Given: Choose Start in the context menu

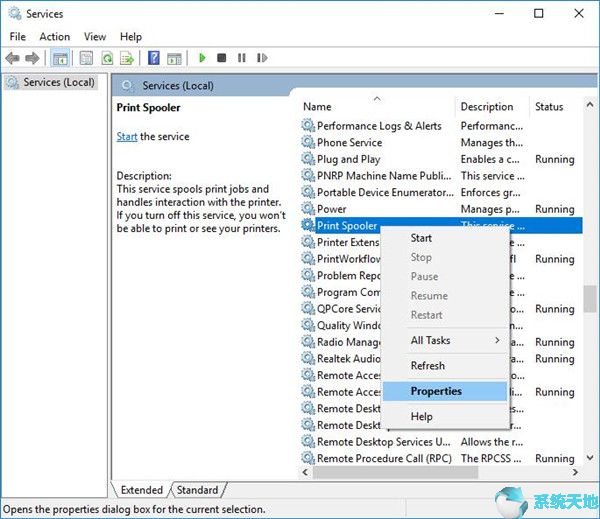Looking at the screenshot, I should point(445,238).
